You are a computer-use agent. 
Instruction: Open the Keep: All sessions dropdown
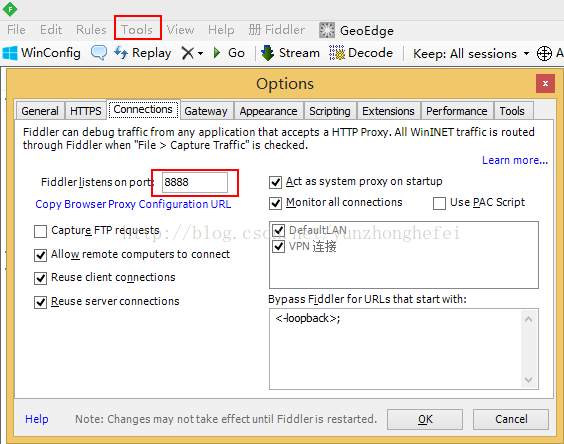471,54
